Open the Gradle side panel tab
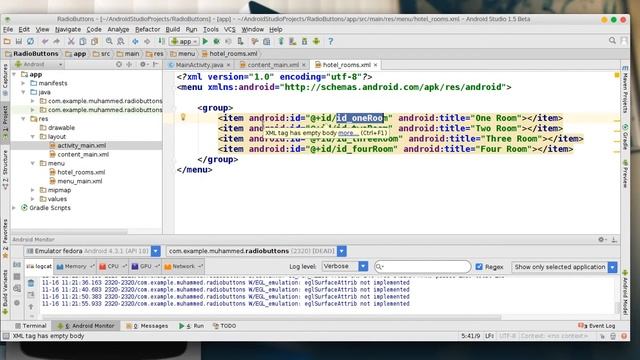This screenshot has height=360, width=640. click(625, 137)
